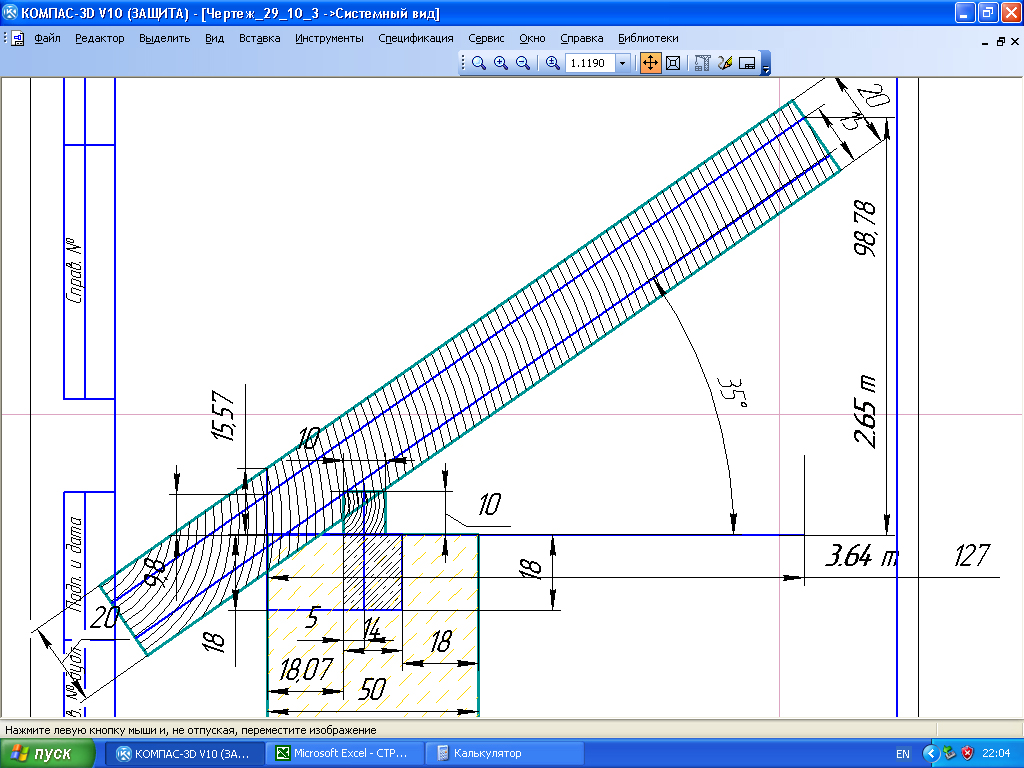Open the Инструменты menu
The width and height of the screenshot is (1024, 768).
(x=329, y=39)
